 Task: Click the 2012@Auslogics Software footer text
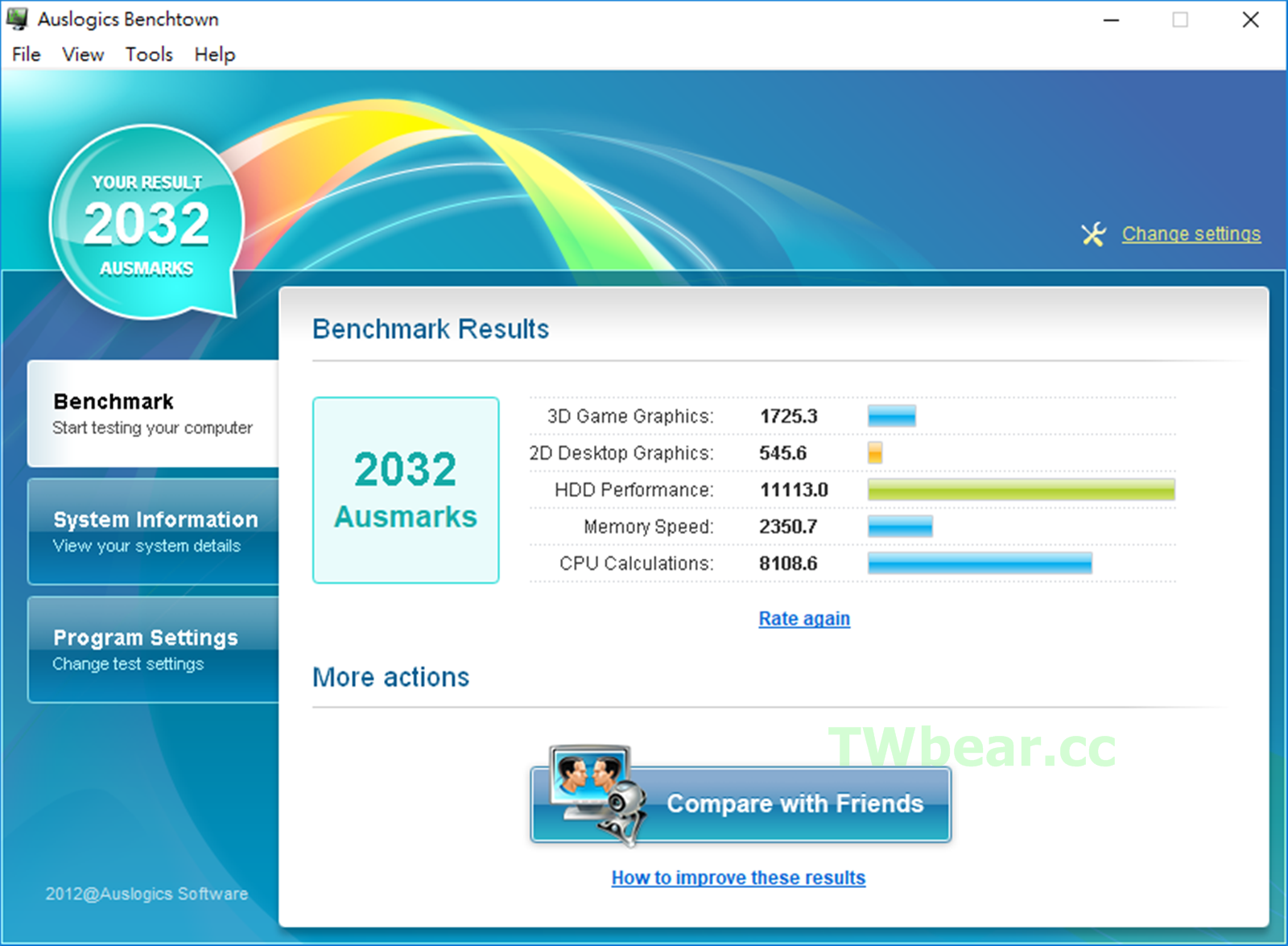[147, 894]
